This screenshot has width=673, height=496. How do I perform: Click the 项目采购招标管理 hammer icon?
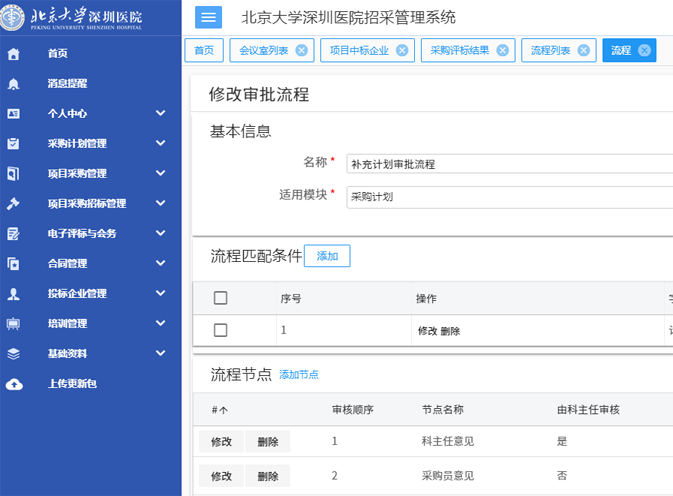[x=13, y=204]
